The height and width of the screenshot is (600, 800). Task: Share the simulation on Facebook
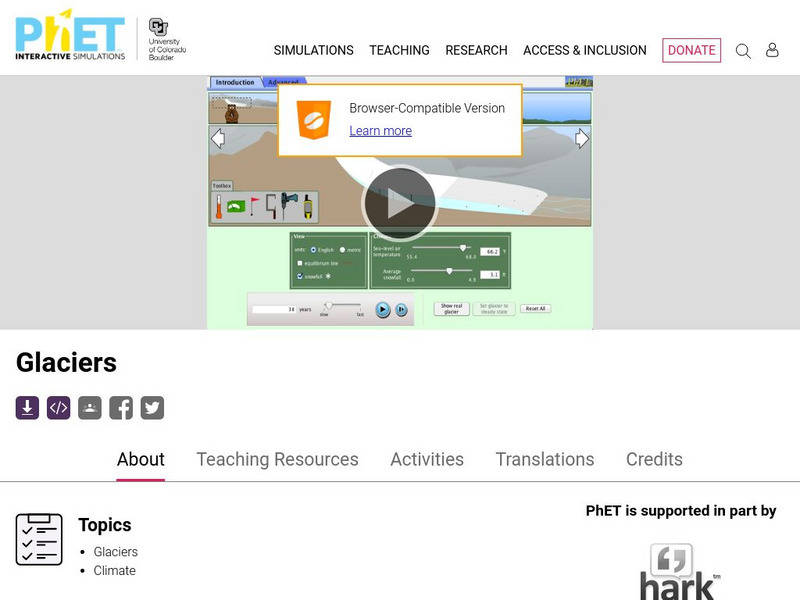pos(122,407)
